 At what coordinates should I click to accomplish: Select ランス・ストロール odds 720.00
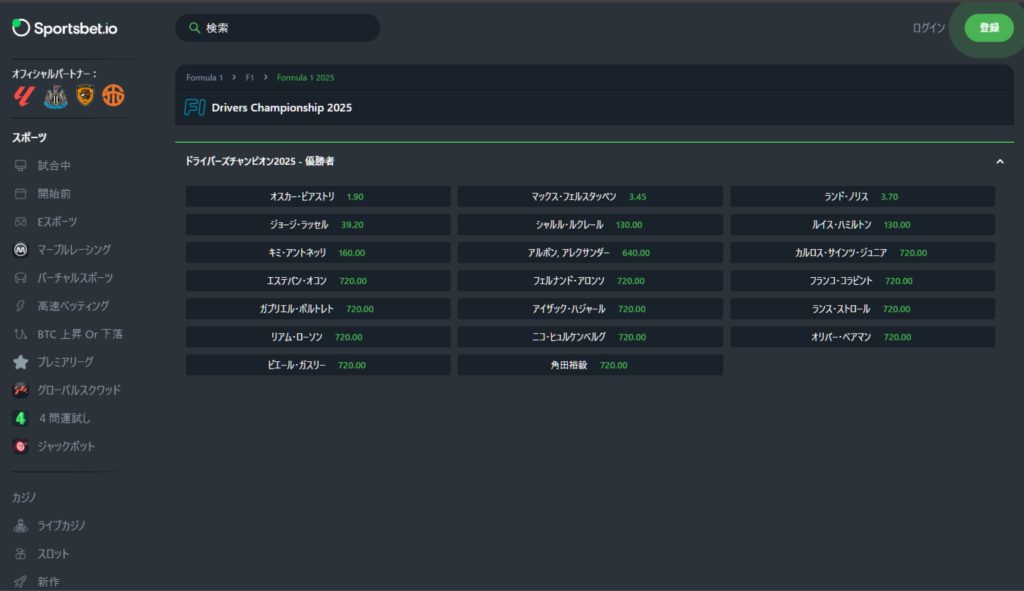[x=863, y=309]
